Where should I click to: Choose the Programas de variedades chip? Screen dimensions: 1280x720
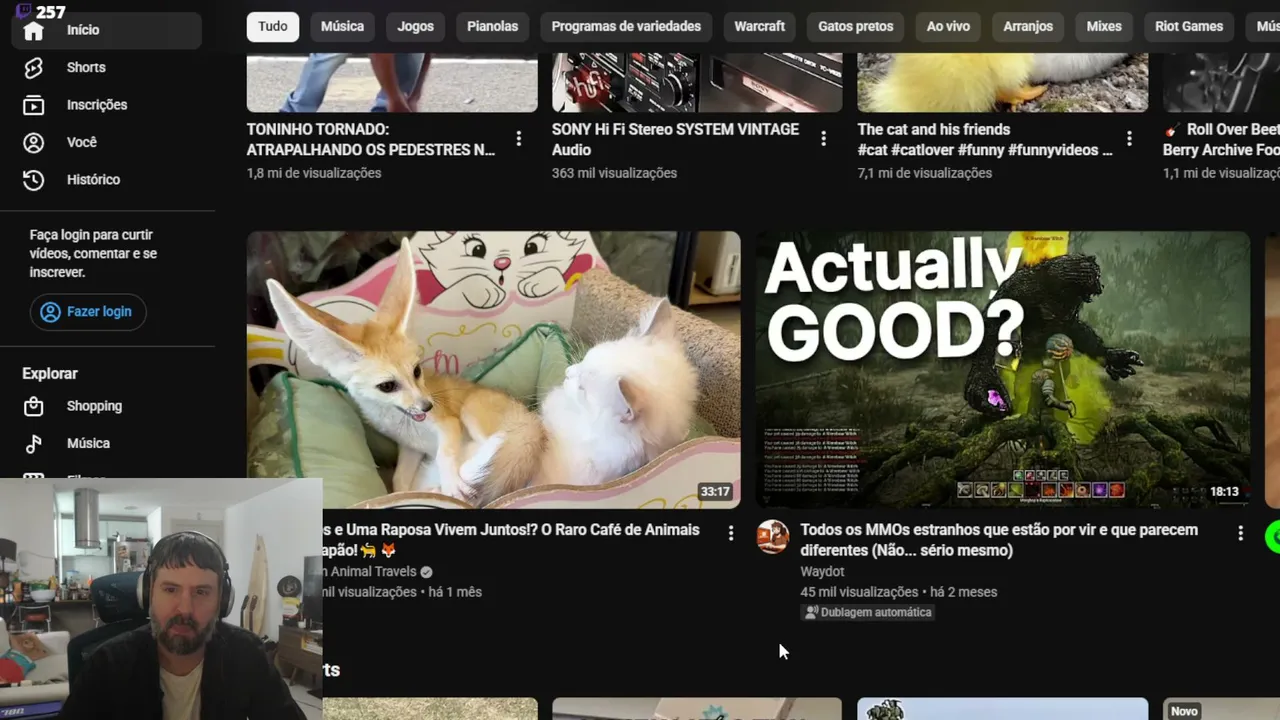coord(626,26)
